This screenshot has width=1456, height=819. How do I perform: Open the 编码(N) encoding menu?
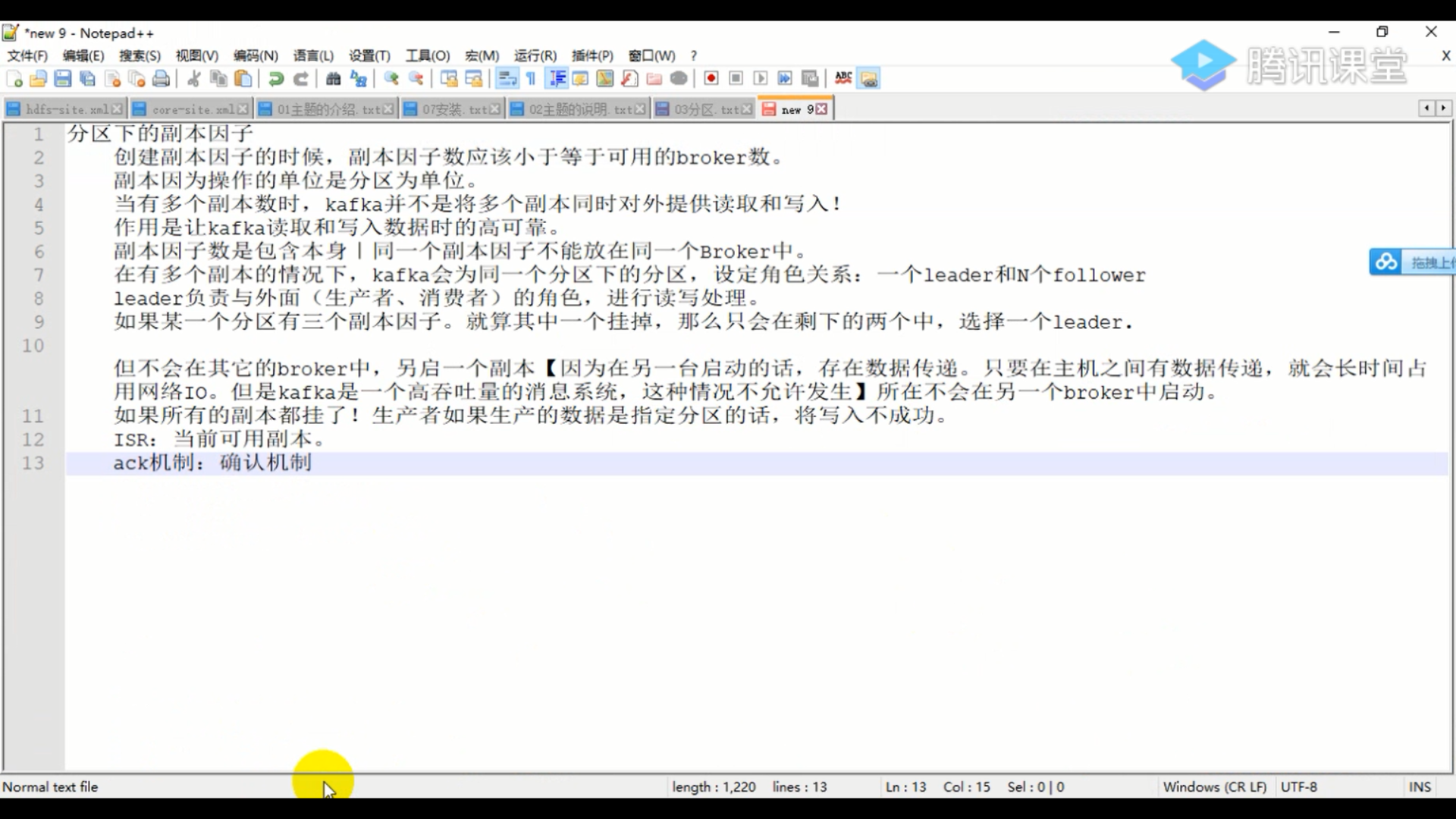(x=256, y=55)
